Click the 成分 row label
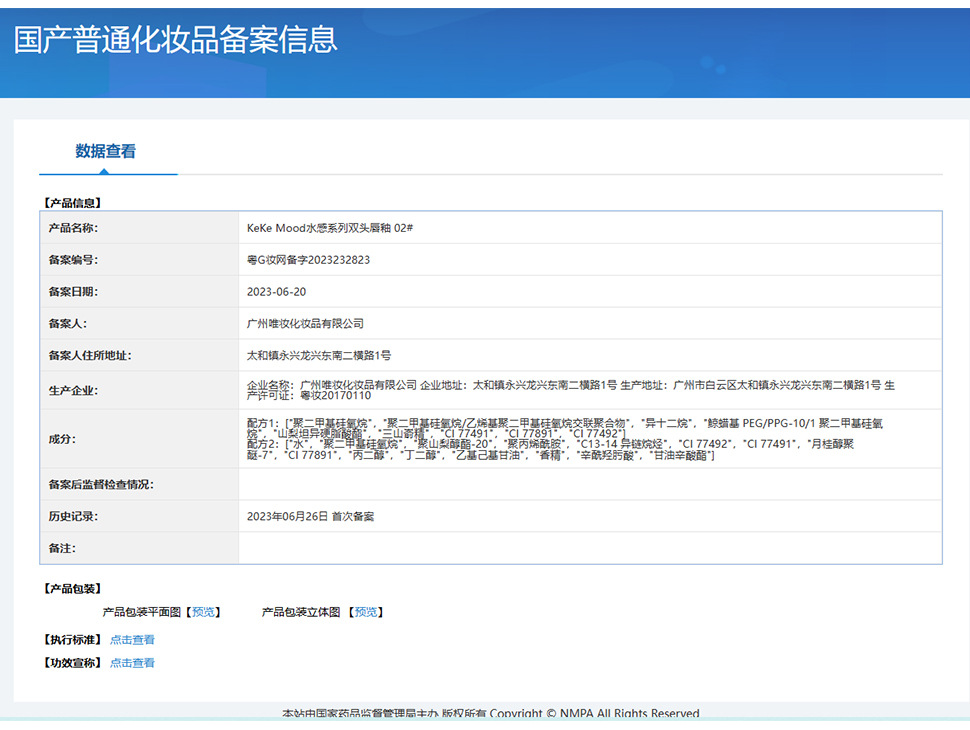 [x=62, y=439]
